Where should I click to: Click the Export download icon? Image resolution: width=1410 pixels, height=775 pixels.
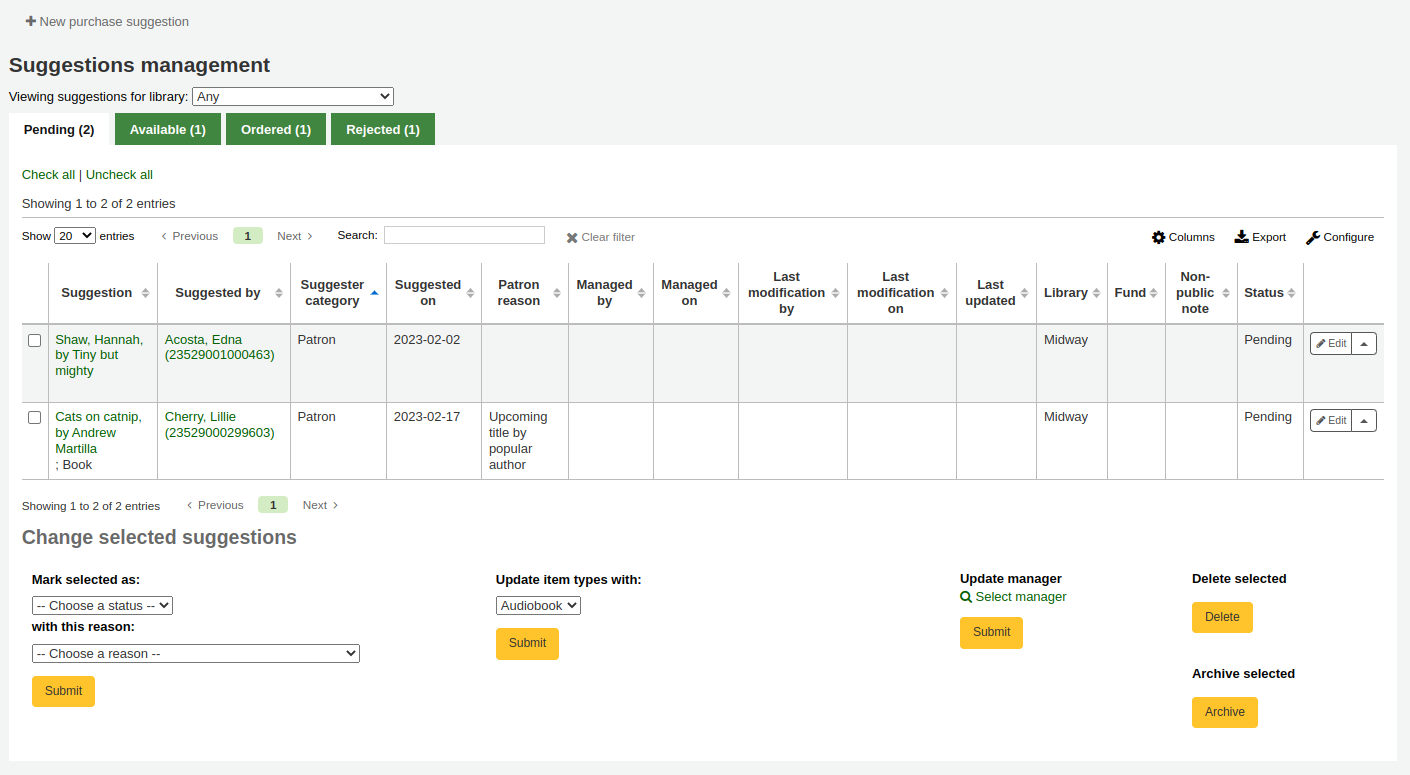(1241, 236)
